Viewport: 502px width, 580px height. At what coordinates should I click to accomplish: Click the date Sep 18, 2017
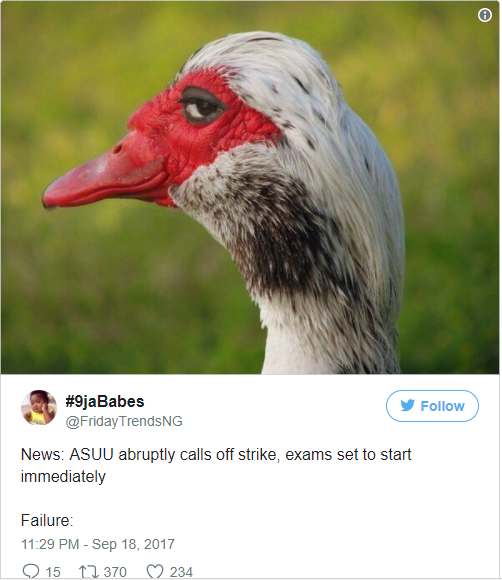tap(133, 544)
